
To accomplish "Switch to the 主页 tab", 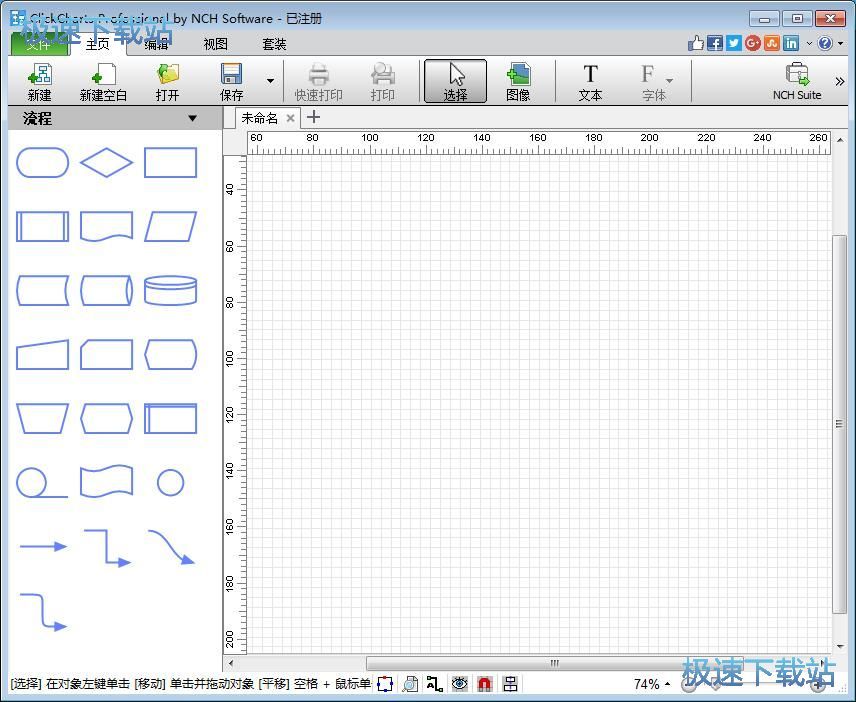I will coord(98,44).
